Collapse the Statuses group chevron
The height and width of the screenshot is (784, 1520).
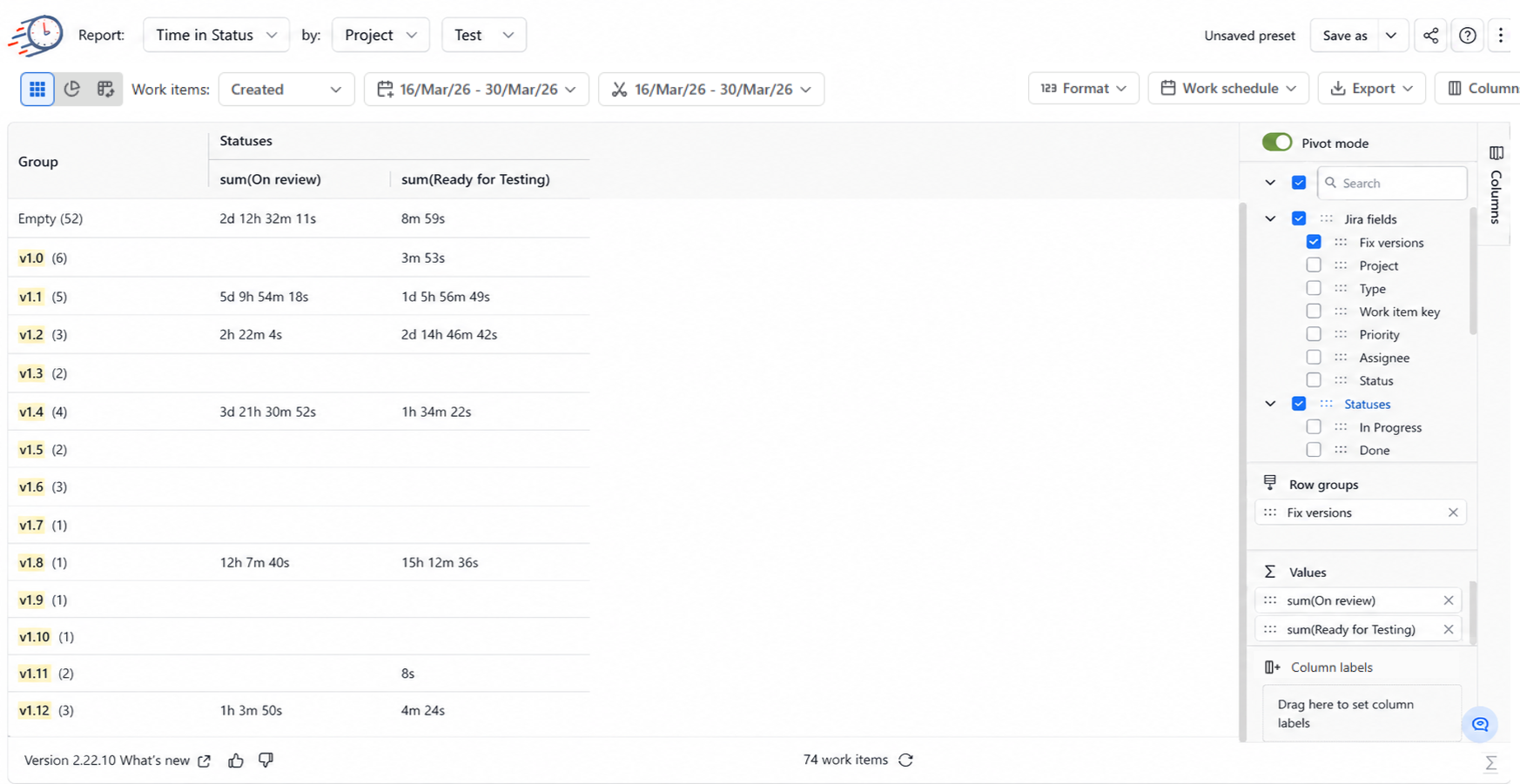point(1270,404)
